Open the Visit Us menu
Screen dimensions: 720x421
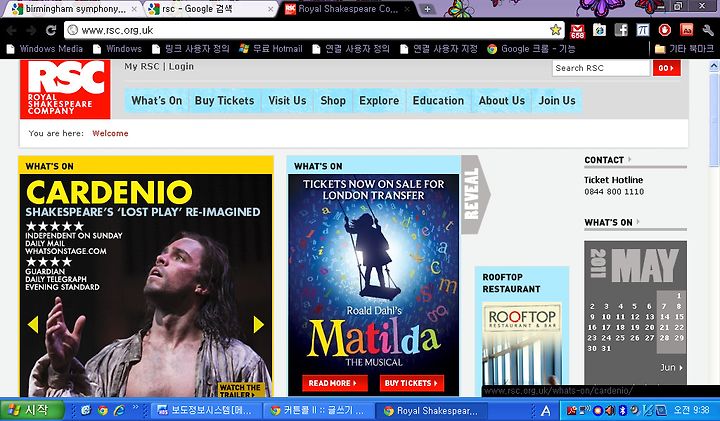[x=287, y=101]
